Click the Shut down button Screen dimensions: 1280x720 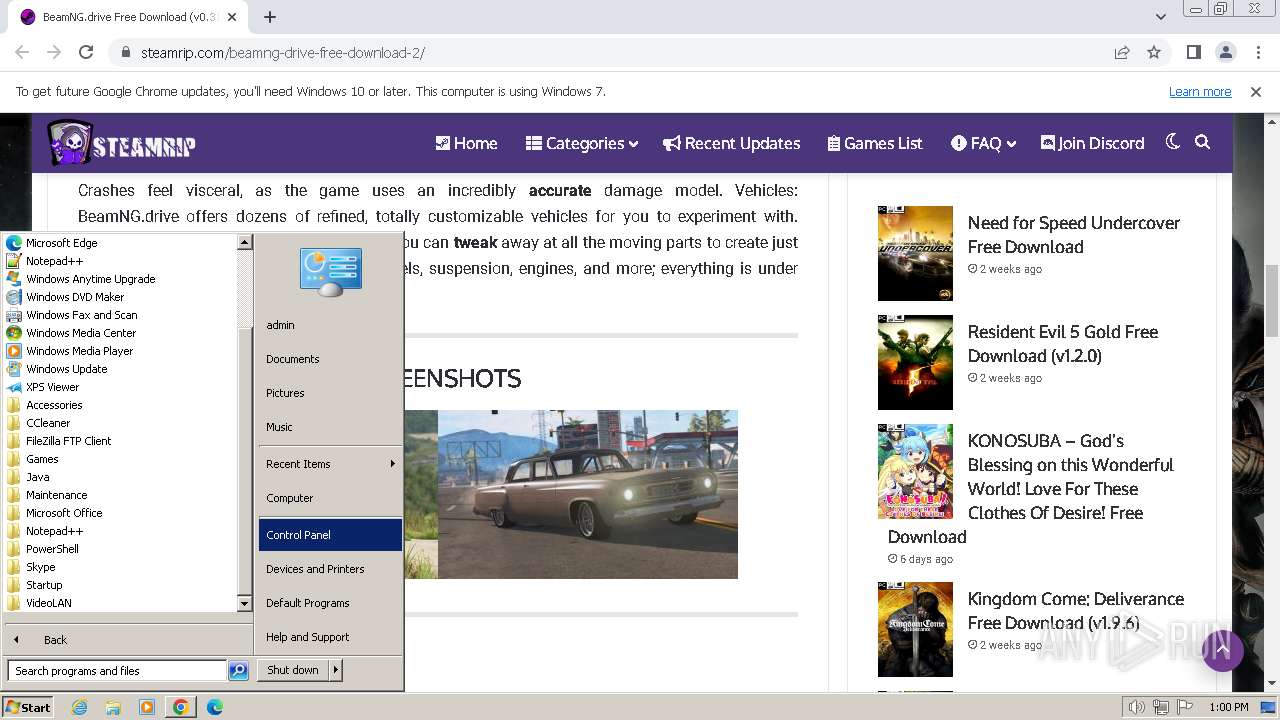pyautogui.click(x=293, y=670)
